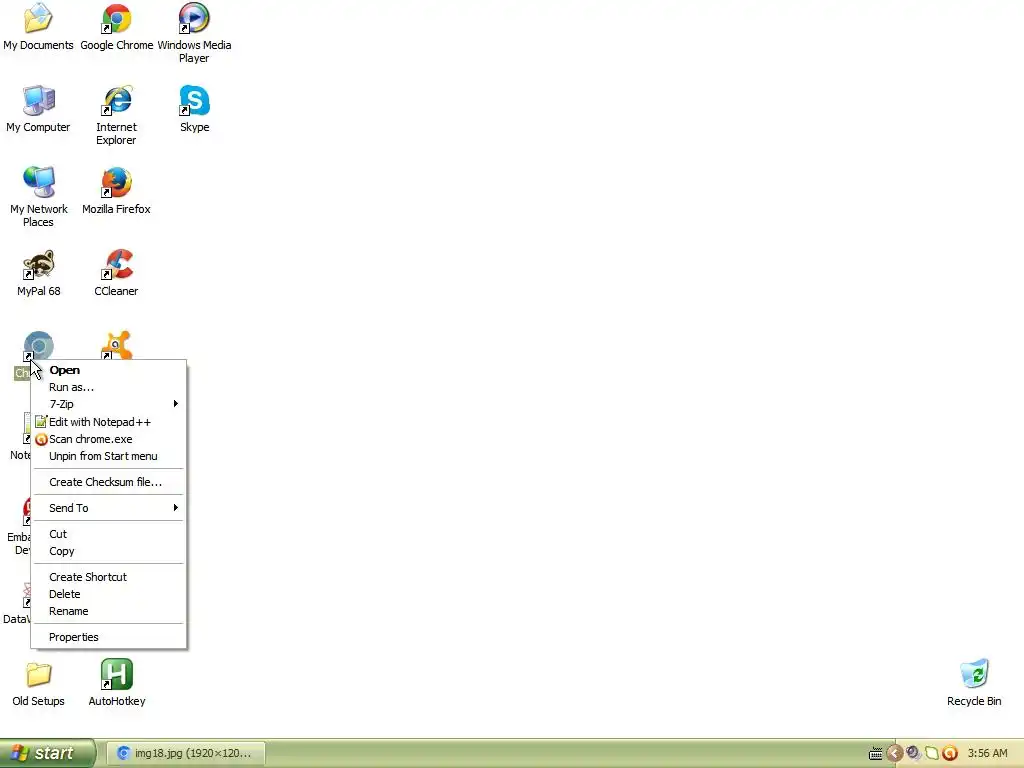Viewport: 1024px width, 768px height.
Task: Switch to img18.jpg taskbar window
Action: point(185,754)
